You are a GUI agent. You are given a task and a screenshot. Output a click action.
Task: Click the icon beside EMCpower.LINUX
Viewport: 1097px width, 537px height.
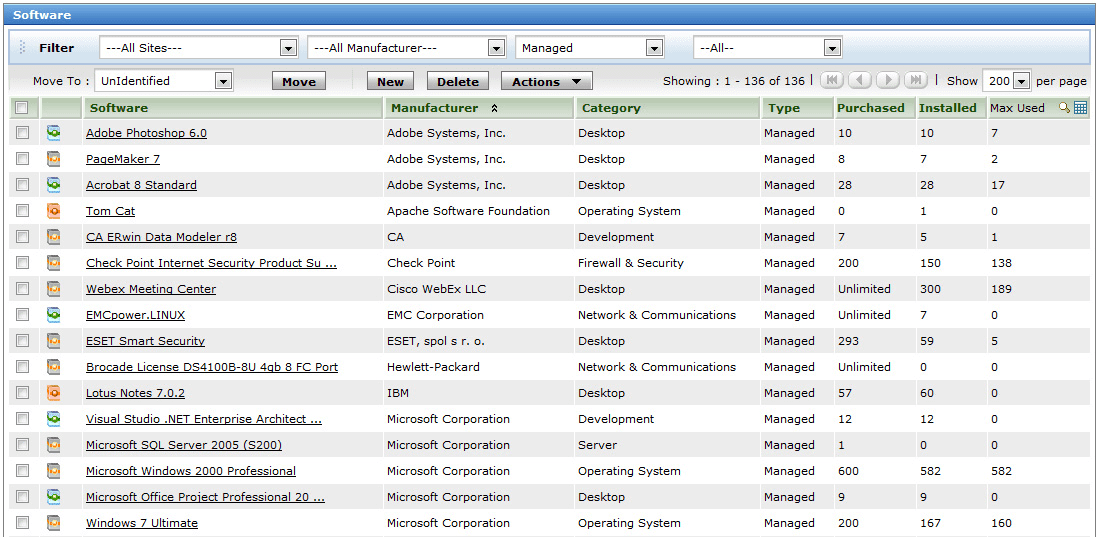[x=53, y=315]
